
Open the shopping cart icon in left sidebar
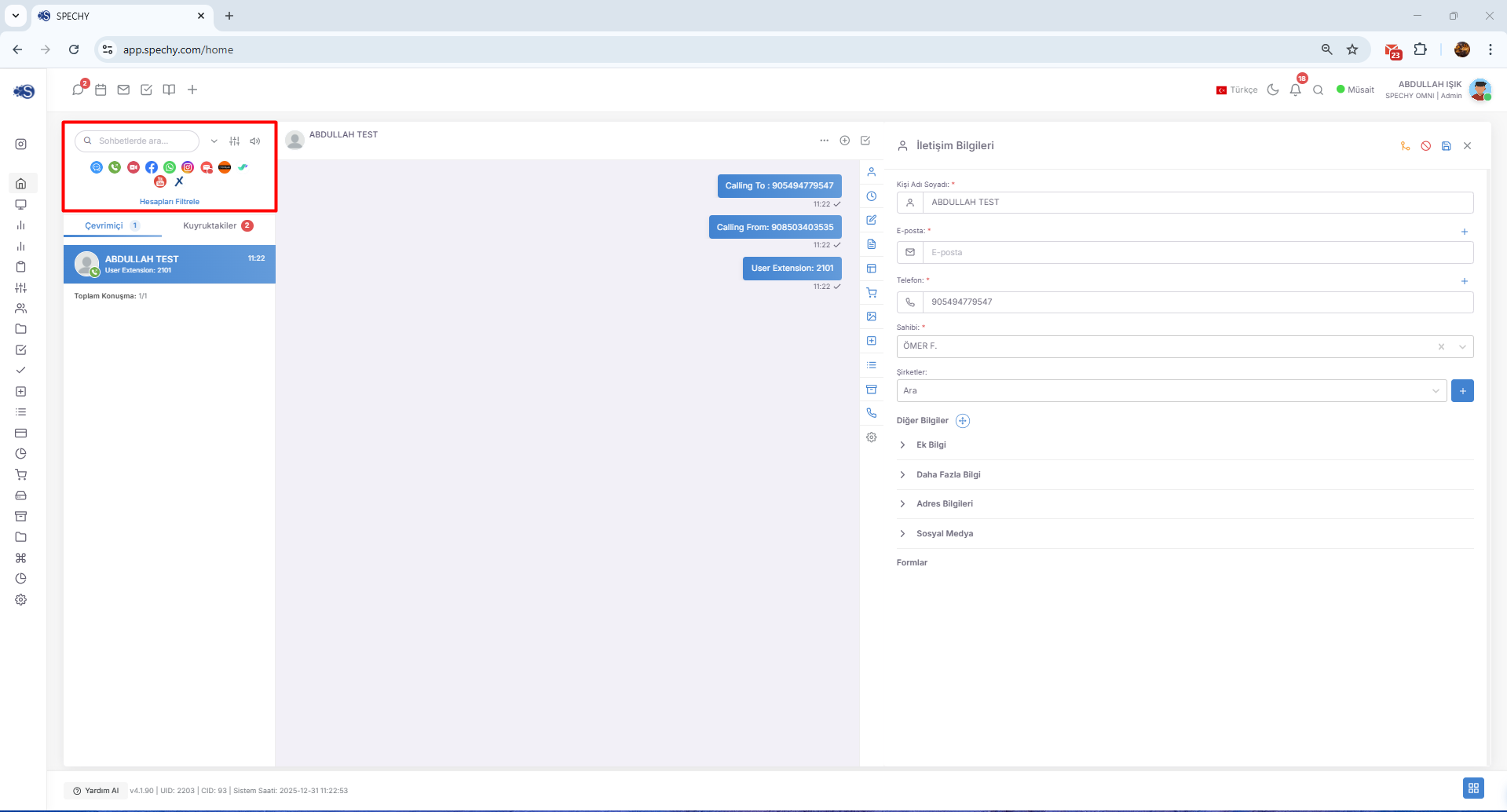(x=21, y=474)
